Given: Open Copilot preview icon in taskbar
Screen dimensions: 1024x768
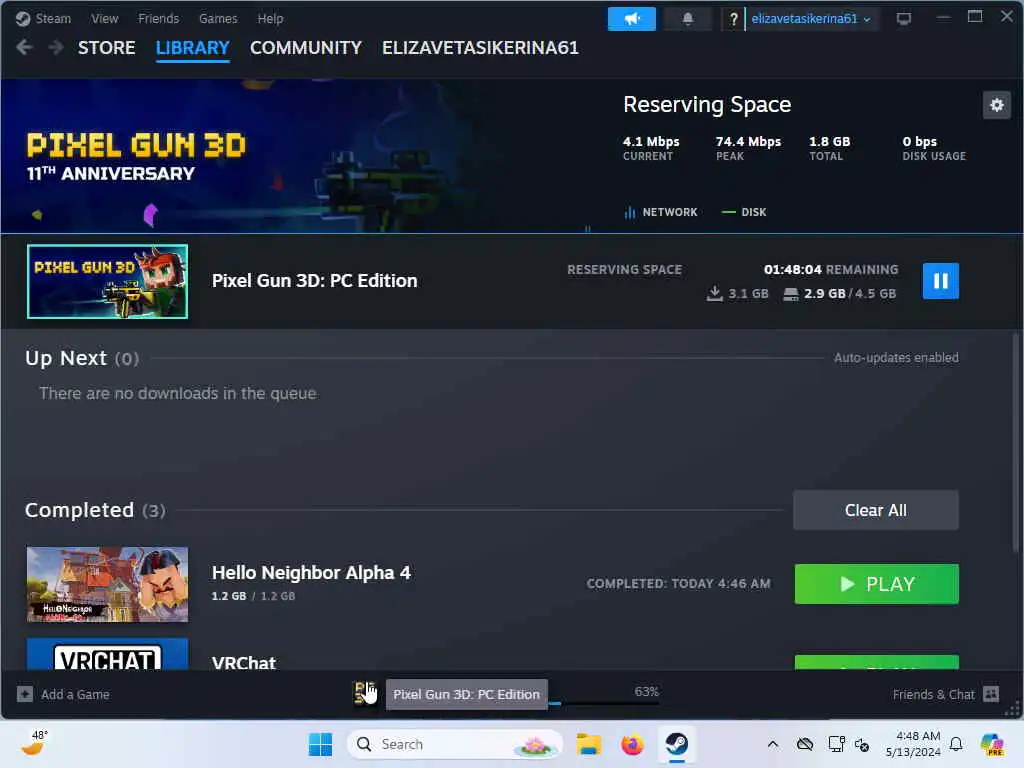Looking at the screenshot, I should tap(993, 744).
